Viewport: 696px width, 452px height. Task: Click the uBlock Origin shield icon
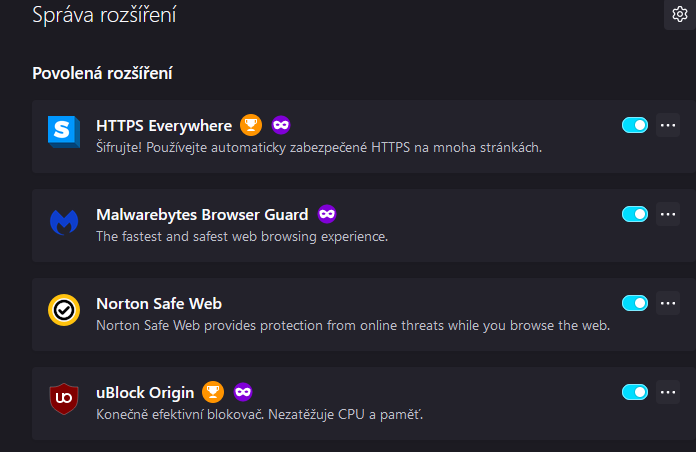point(64,399)
